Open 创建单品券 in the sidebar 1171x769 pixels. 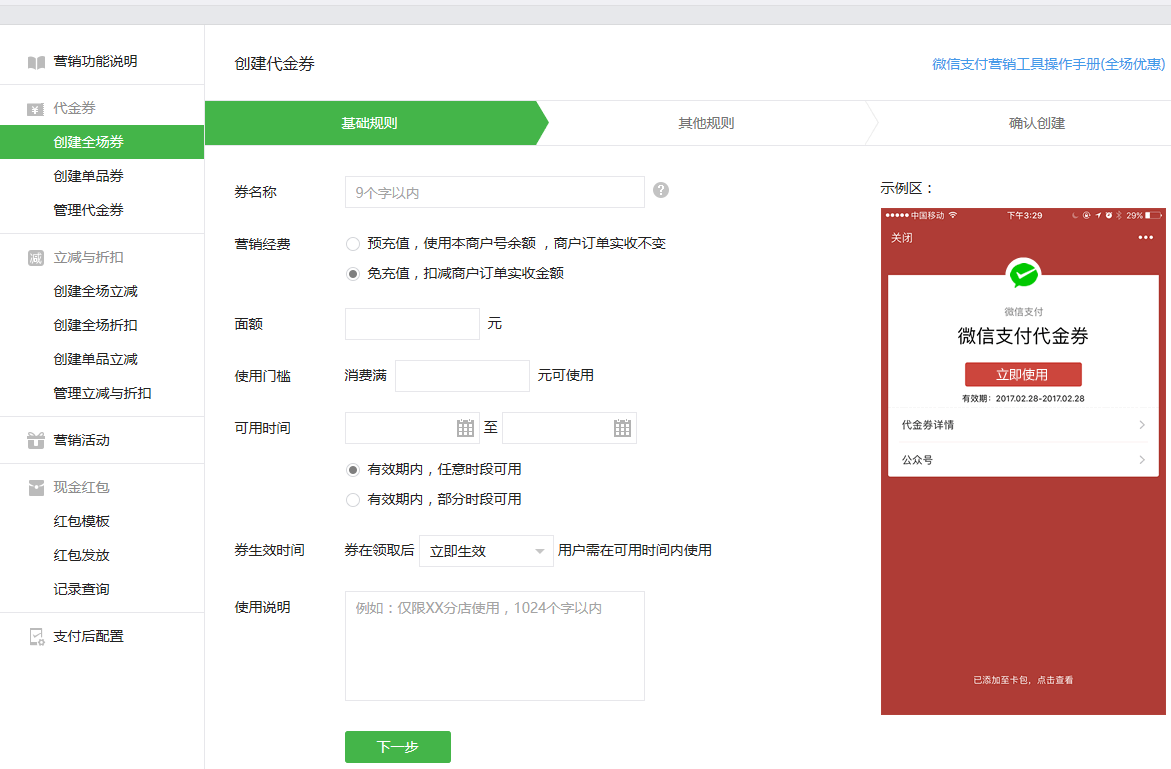[88, 176]
